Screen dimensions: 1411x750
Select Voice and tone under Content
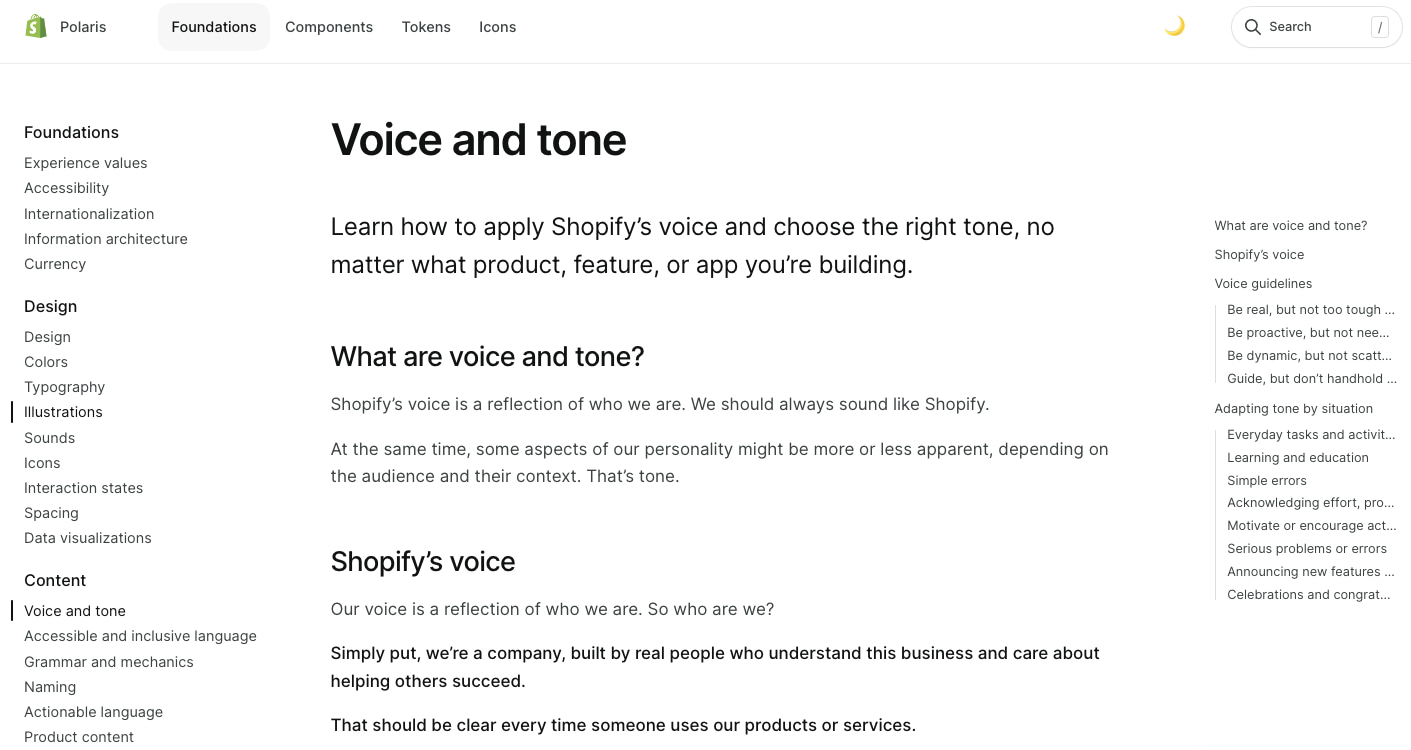74,611
